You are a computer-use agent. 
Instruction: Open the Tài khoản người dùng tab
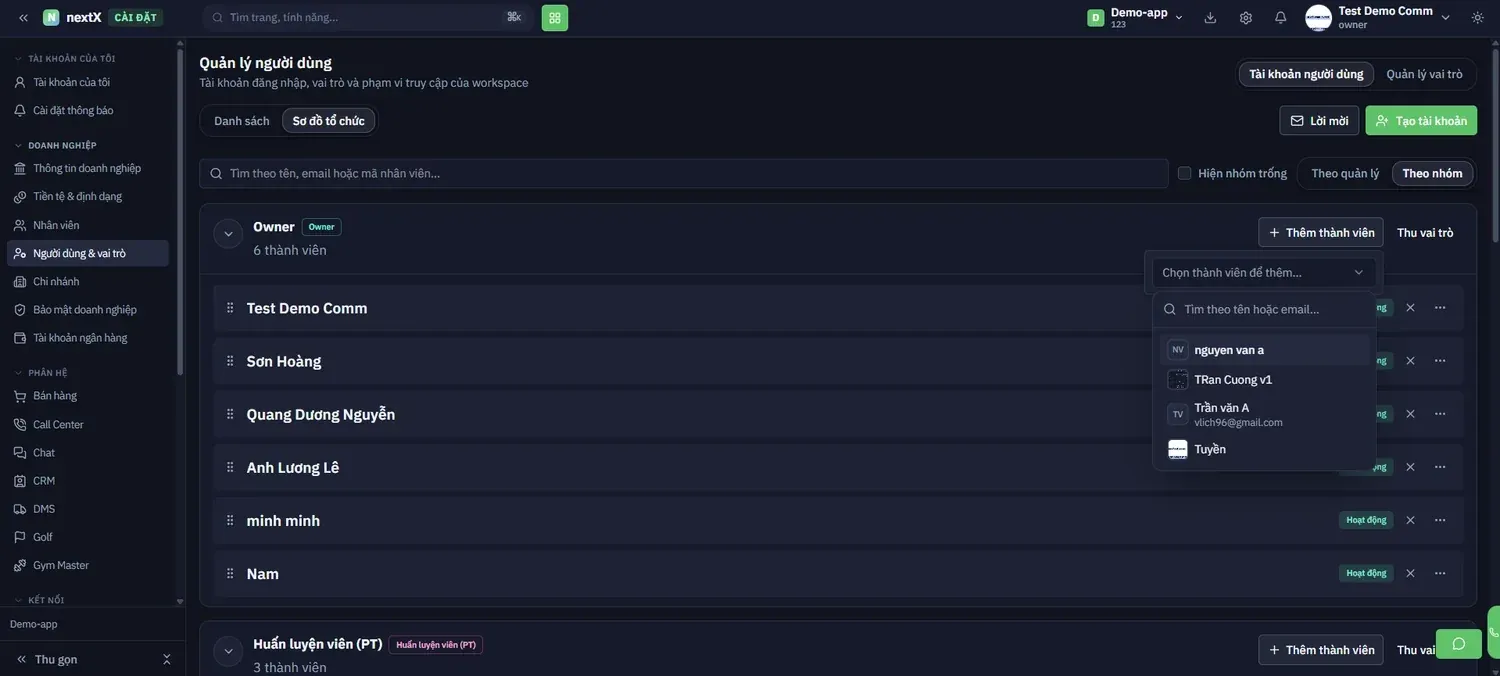[1306, 74]
